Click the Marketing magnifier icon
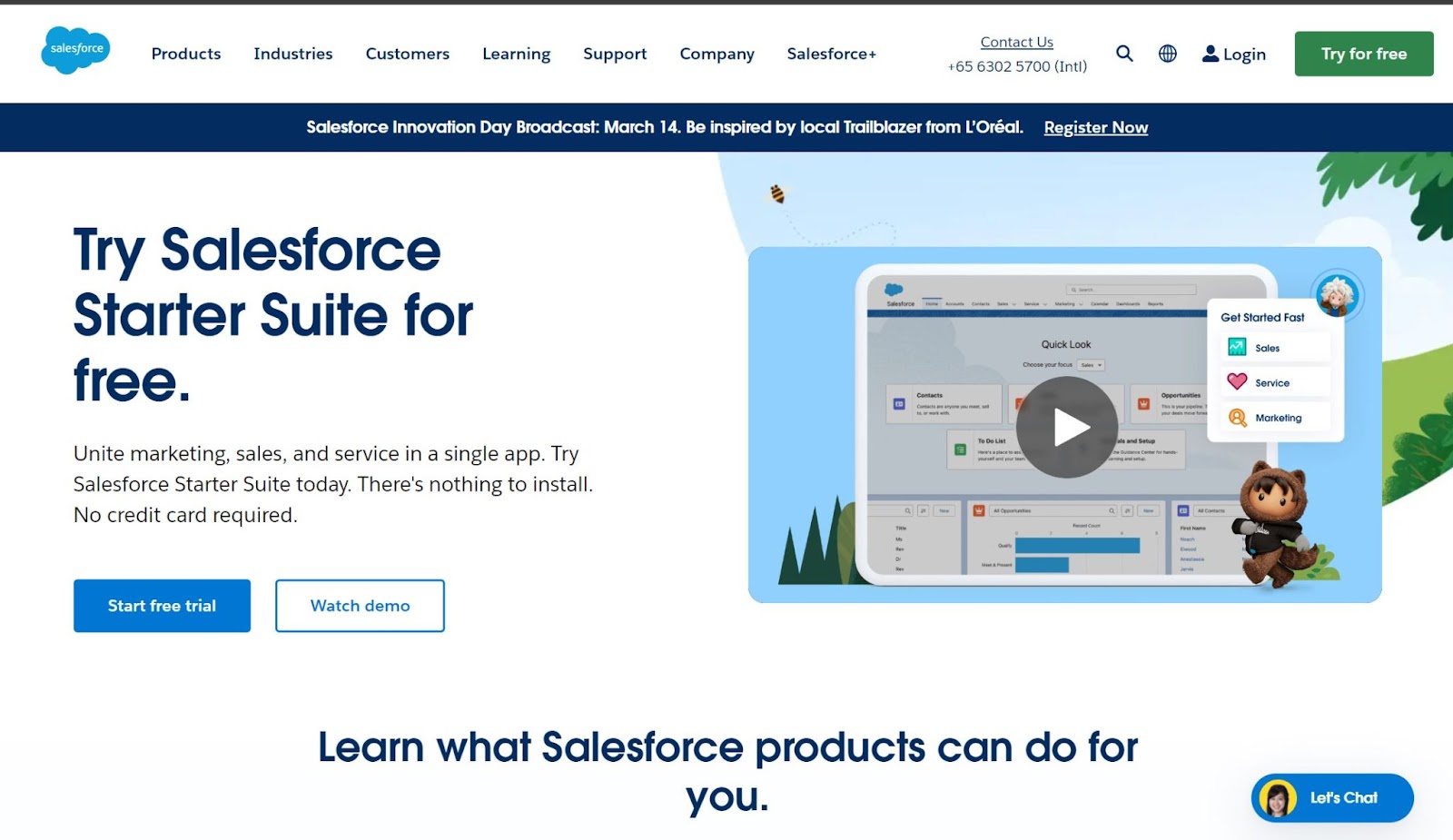Screen dimensions: 1453x840 pos(1237,418)
